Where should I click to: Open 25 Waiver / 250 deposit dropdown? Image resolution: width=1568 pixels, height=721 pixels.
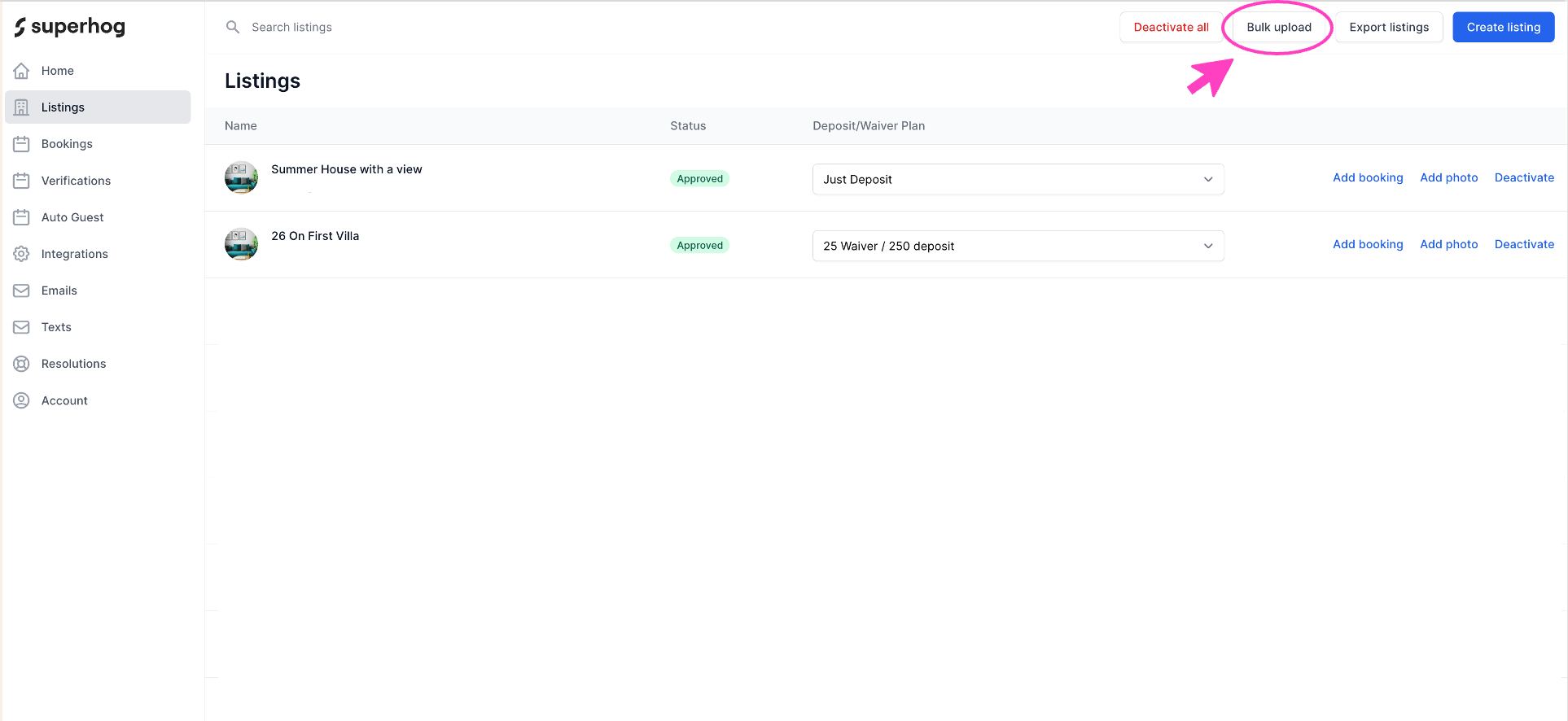click(1018, 246)
